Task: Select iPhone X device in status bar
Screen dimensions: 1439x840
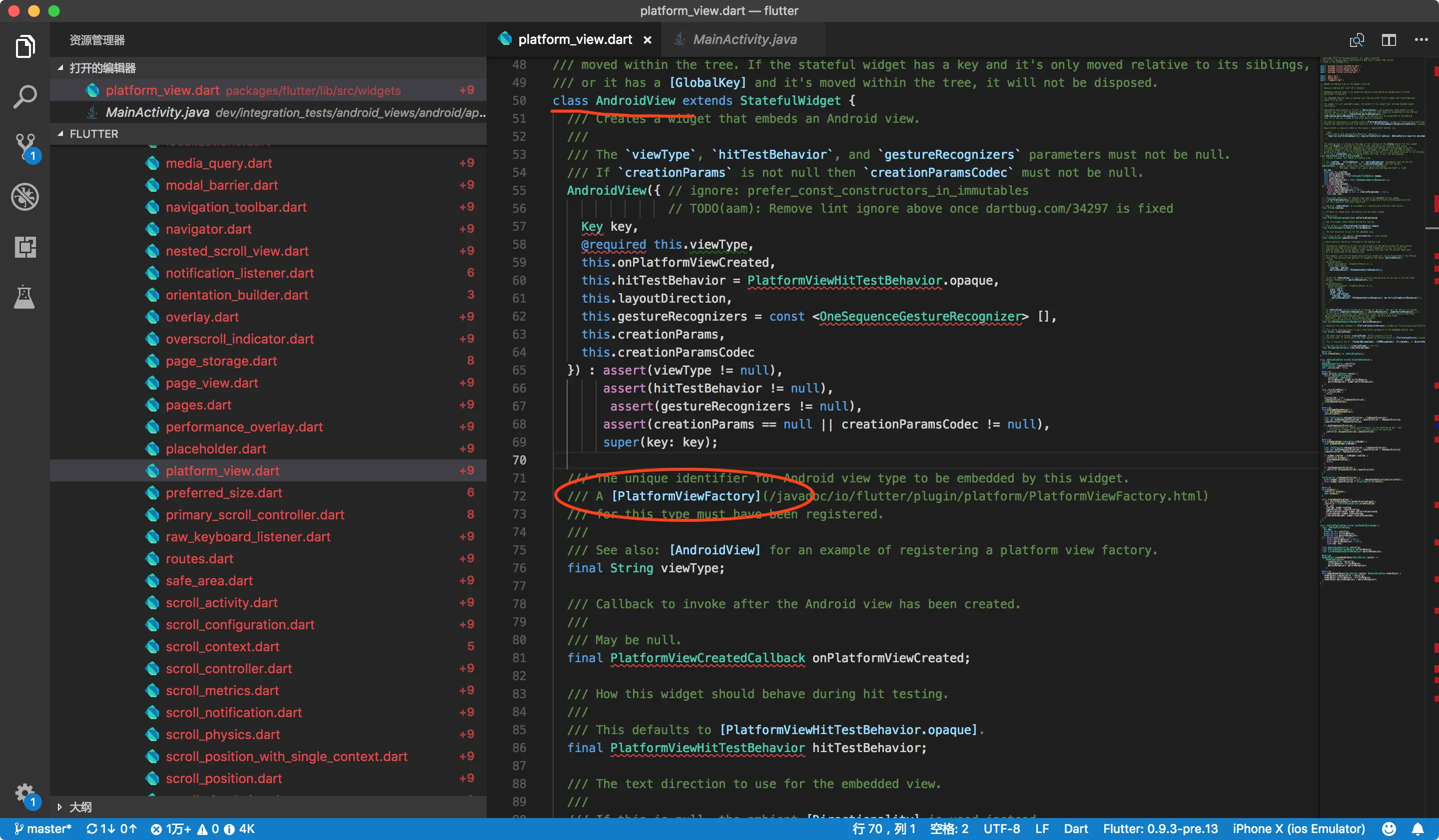Action: [x=1298, y=829]
